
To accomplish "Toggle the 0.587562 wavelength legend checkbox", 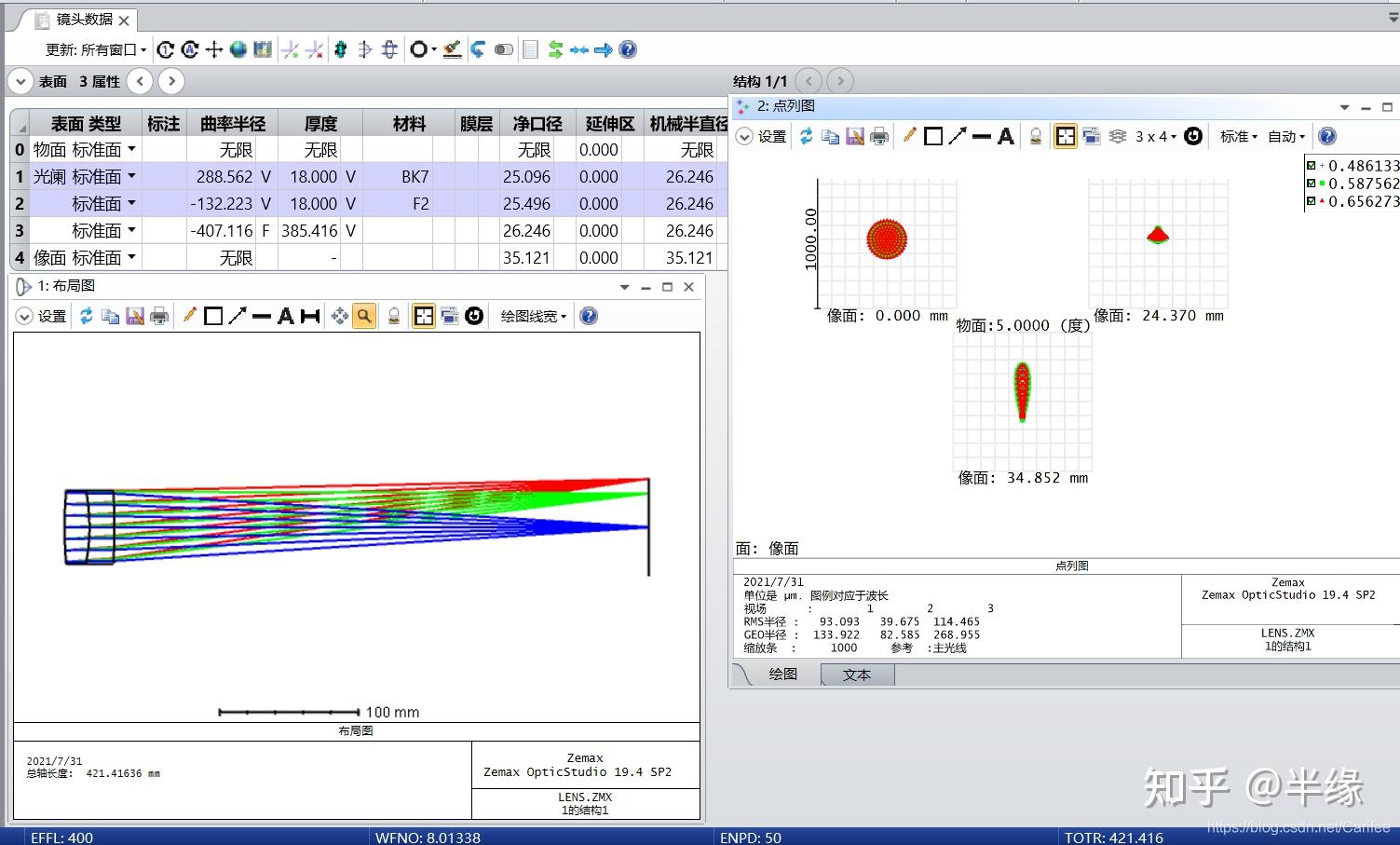I will (1311, 184).
